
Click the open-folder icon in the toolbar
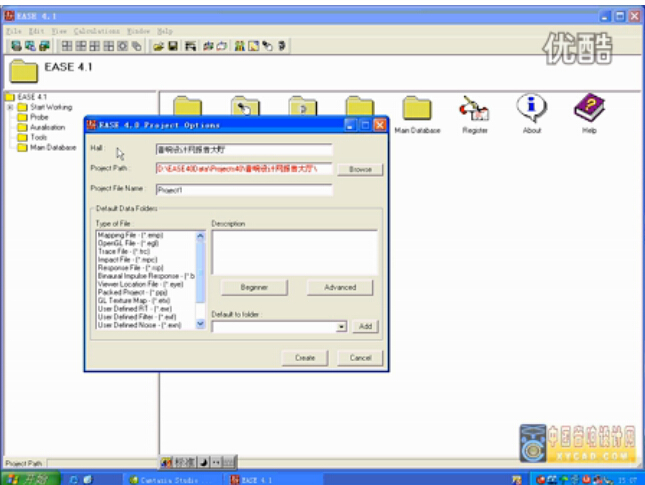tap(158, 46)
